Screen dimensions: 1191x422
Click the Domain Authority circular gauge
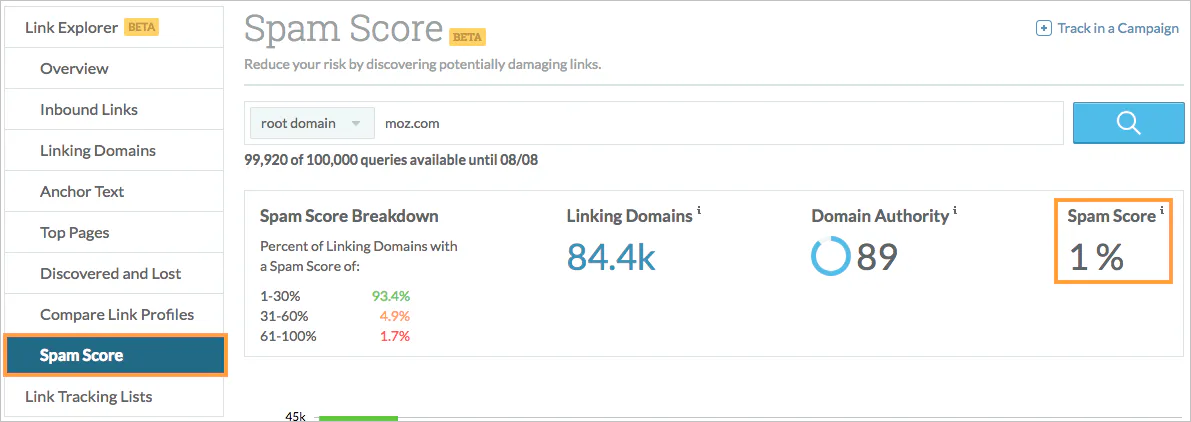[830, 257]
